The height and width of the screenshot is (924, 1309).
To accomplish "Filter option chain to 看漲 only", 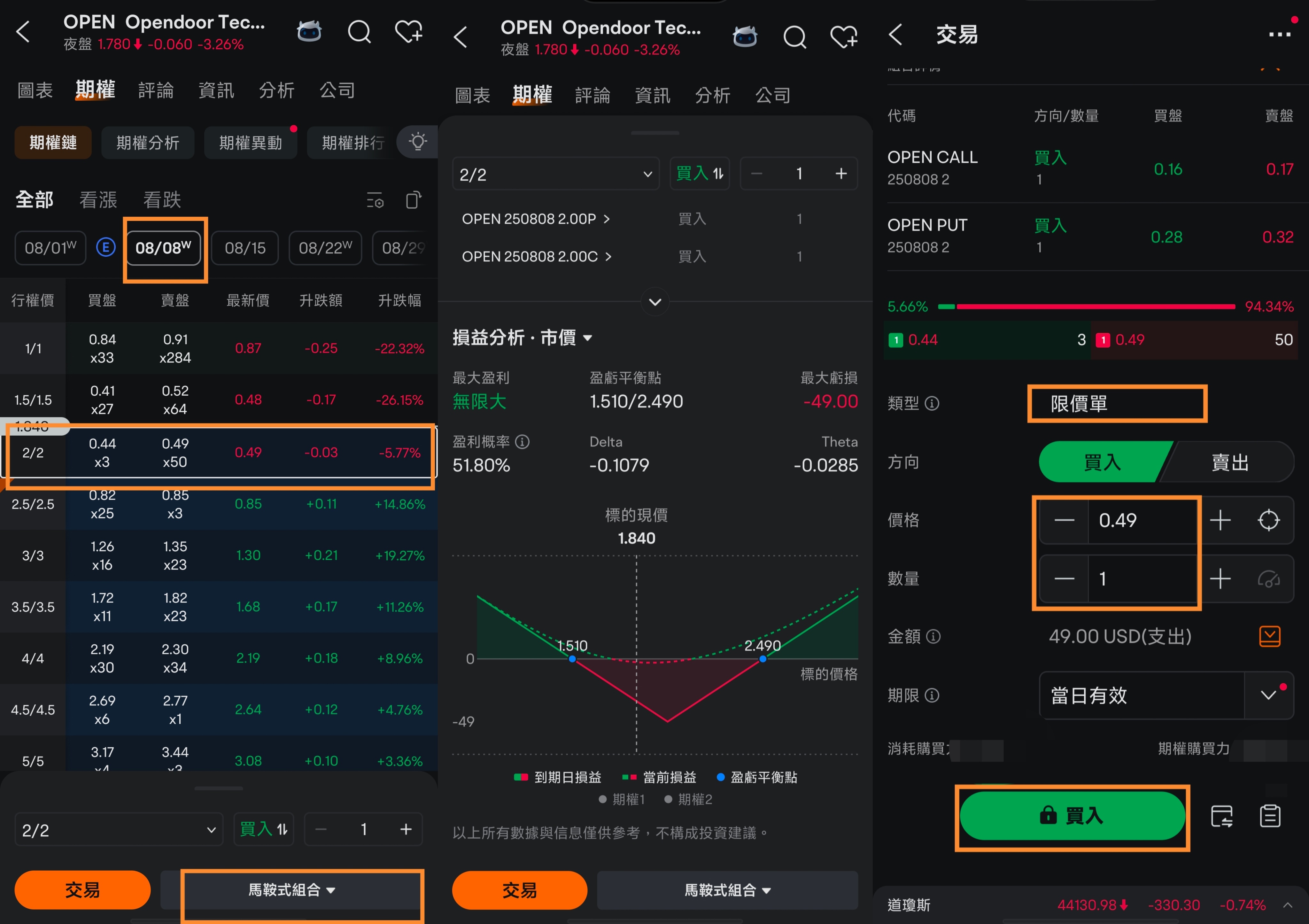I will pos(98,200).
